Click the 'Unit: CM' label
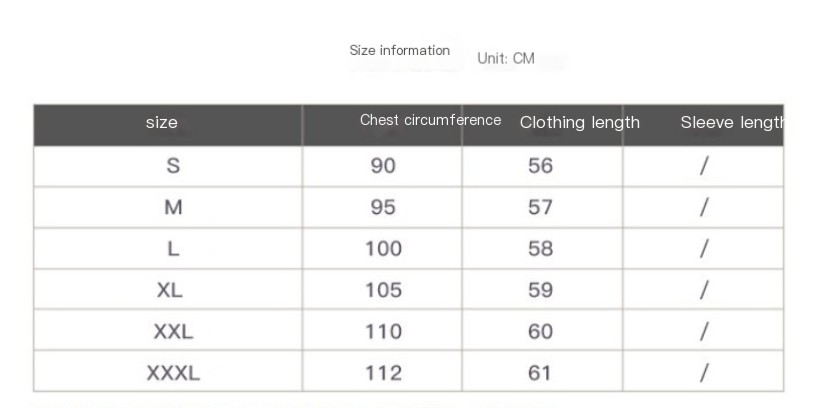 [506, 58]
